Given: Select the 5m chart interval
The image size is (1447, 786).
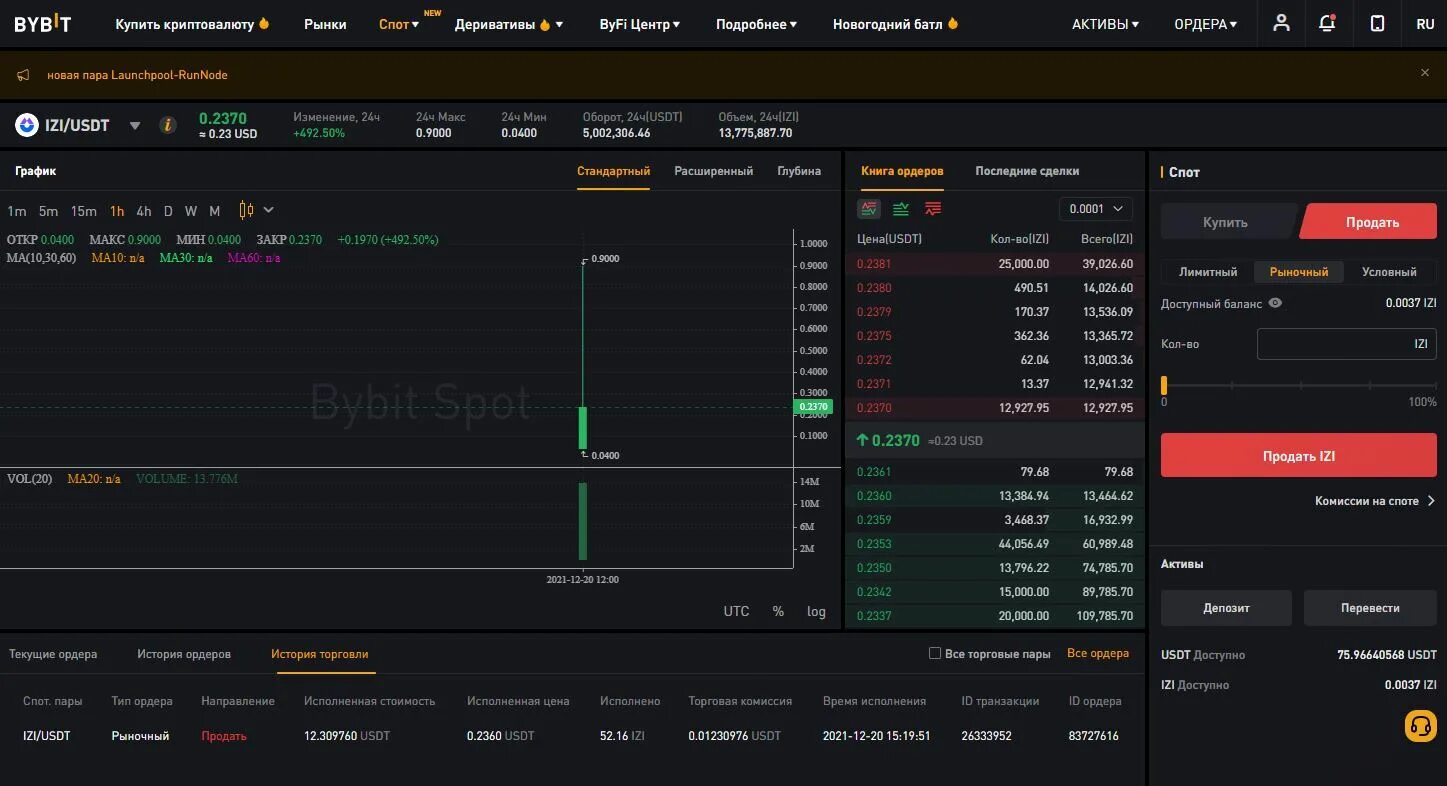Looking at the screenshot, I should point(48,211).
